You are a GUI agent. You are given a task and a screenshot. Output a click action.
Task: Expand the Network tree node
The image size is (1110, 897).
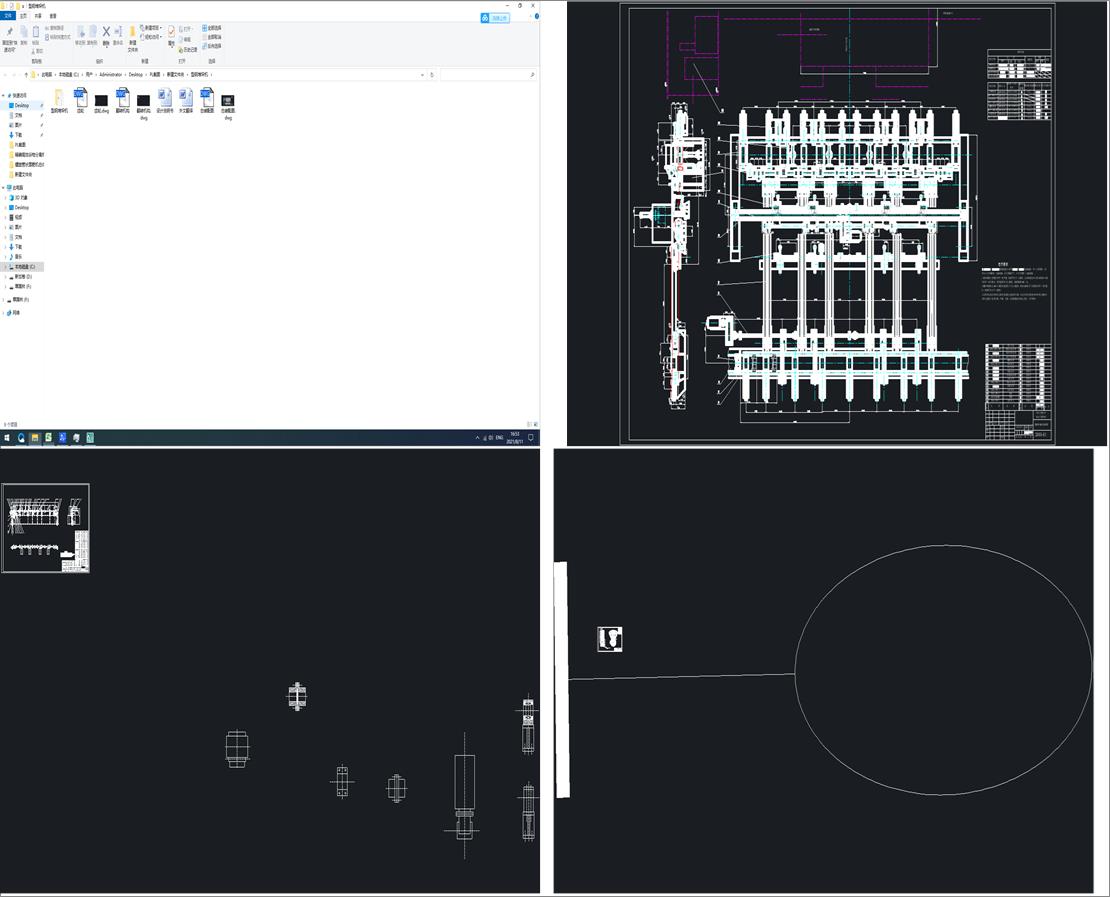tap(3, 313)
